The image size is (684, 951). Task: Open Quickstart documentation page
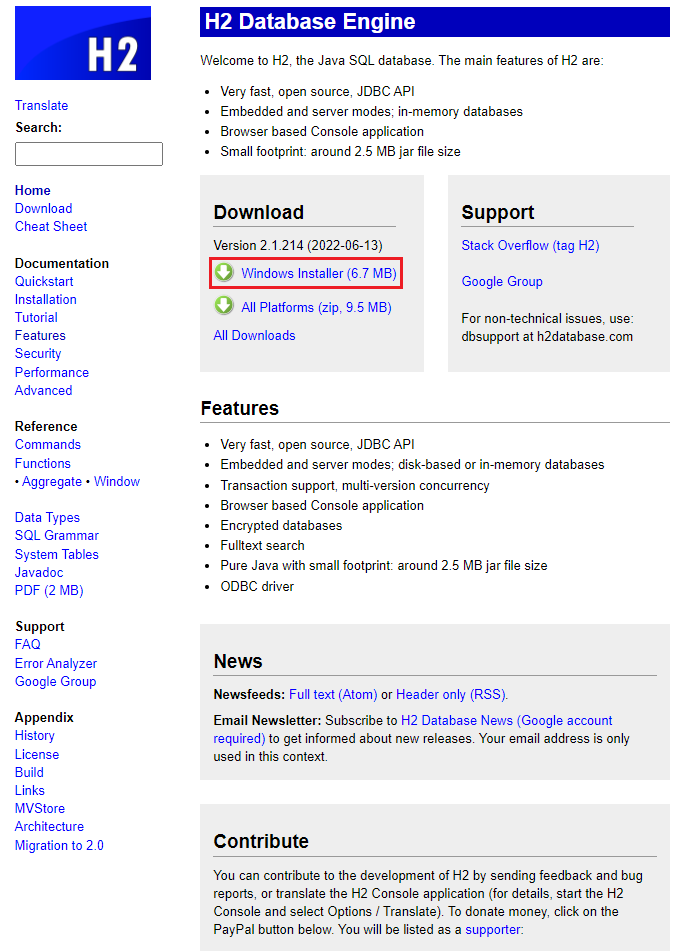[44, 281]
